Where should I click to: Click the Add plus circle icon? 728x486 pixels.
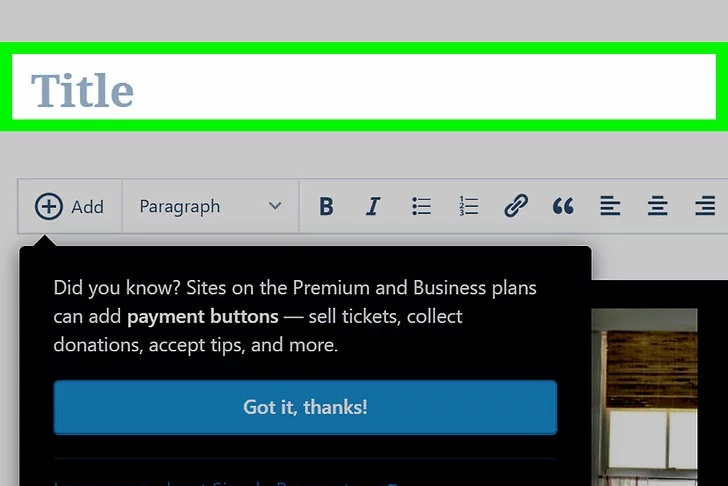pos(48,207)
